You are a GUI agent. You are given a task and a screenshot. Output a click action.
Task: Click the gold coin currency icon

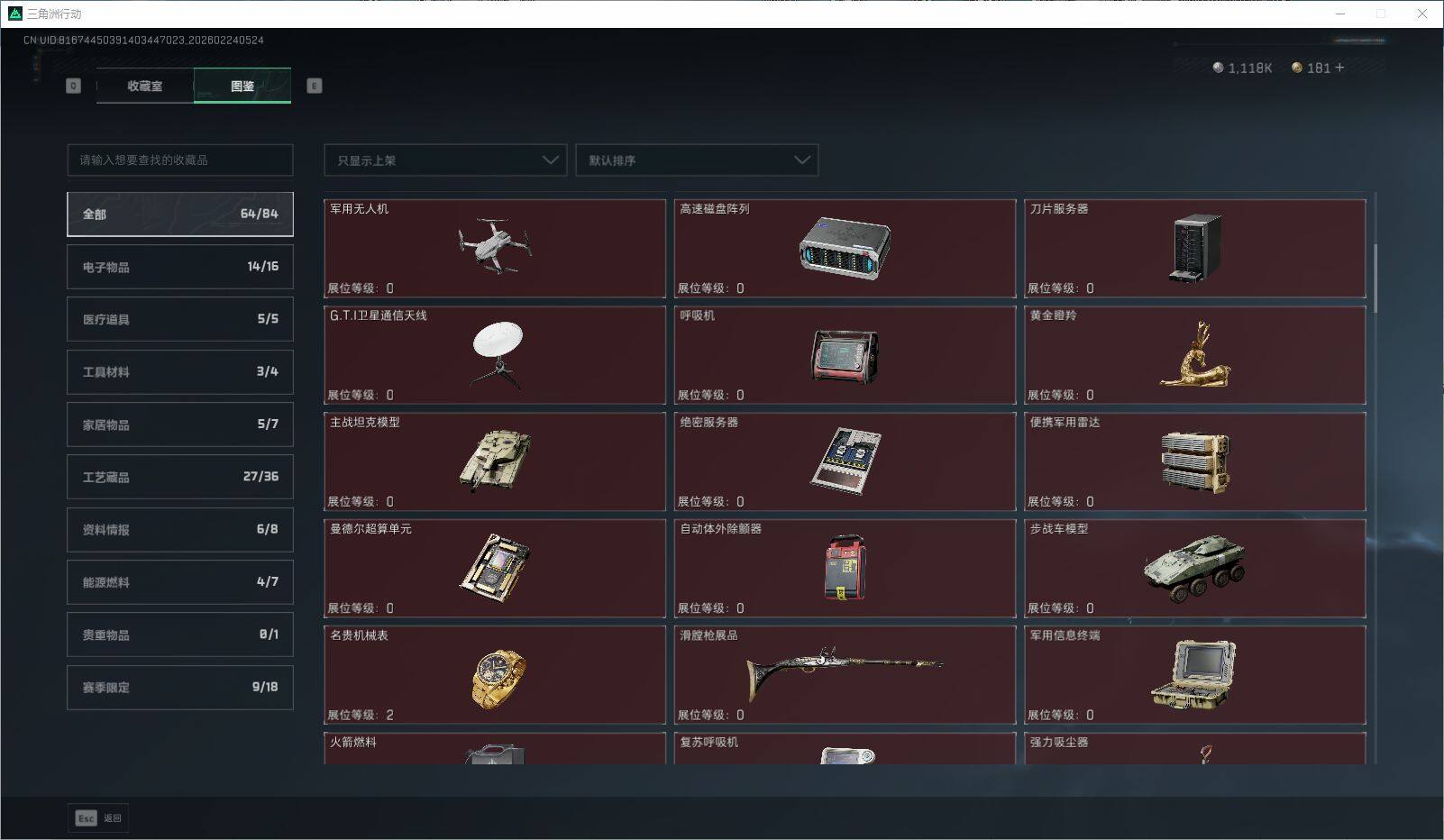tap(1296, 67)
